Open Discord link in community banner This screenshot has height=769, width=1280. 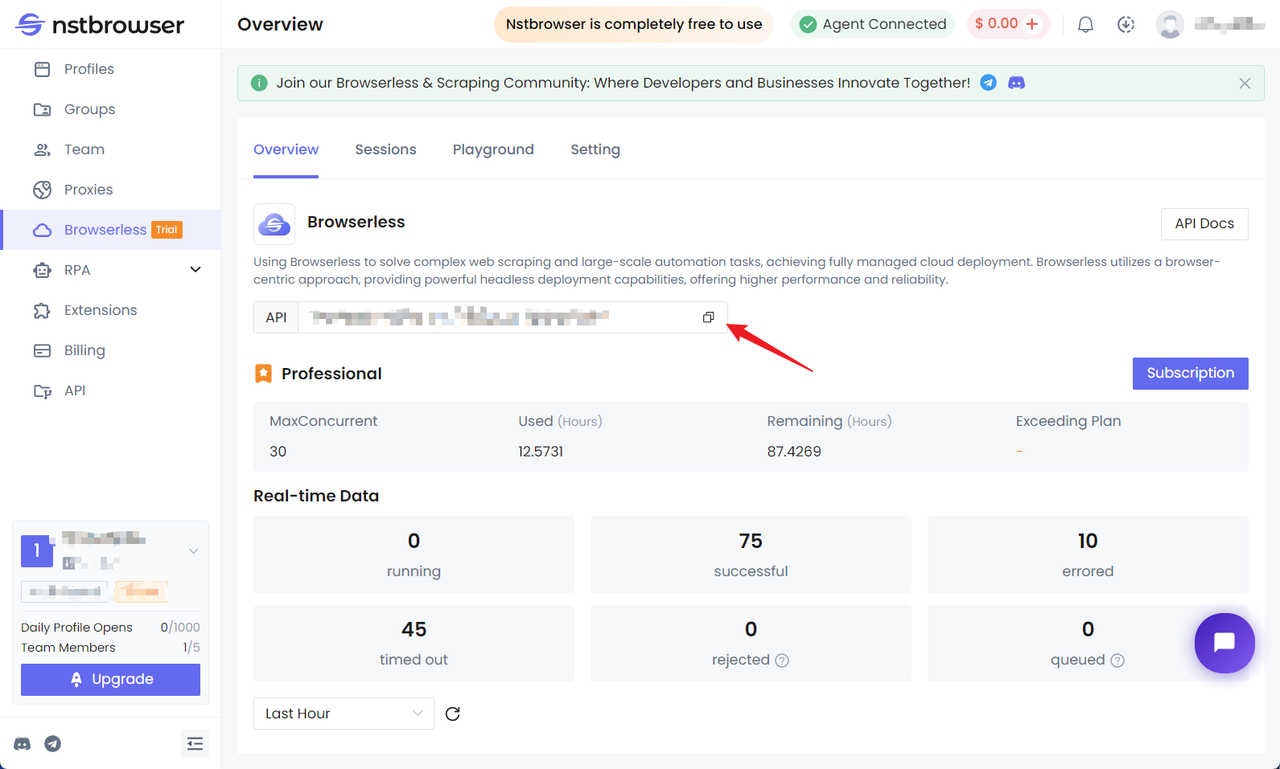pyautogui.click(x=1016, y=83)
